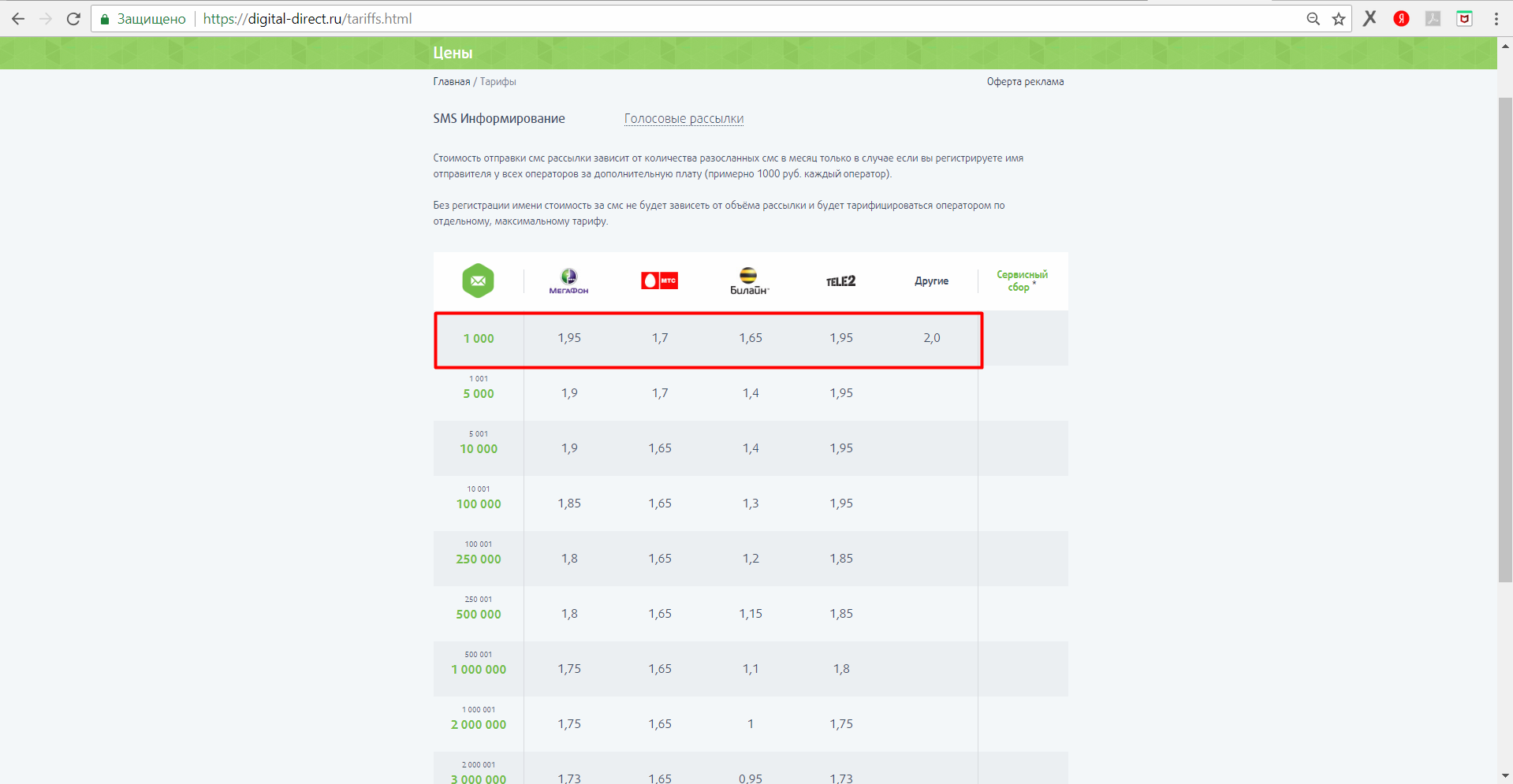Click TELE2 price 1,8 in 1 000 000 row

841,669
